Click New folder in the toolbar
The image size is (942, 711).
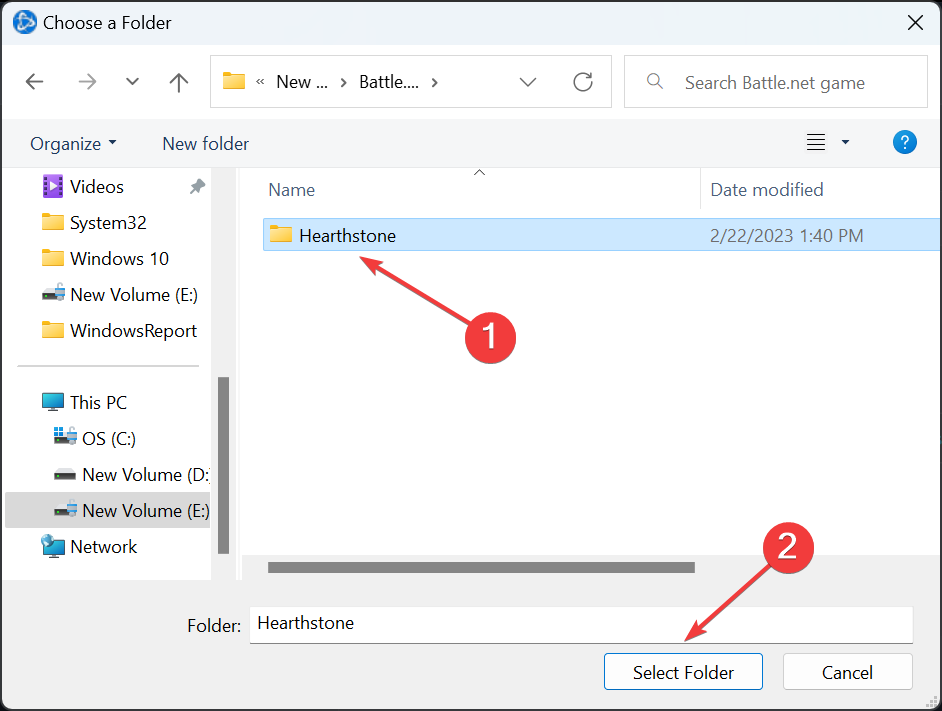205,143
